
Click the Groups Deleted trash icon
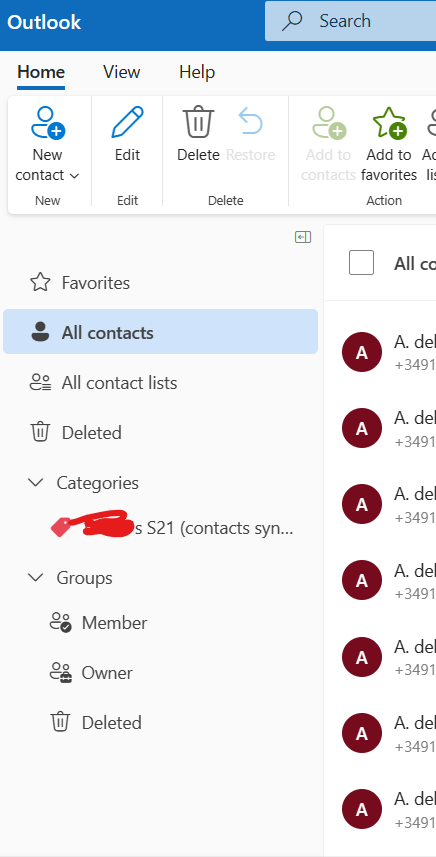pyautogui.click(x=59, y=722)
